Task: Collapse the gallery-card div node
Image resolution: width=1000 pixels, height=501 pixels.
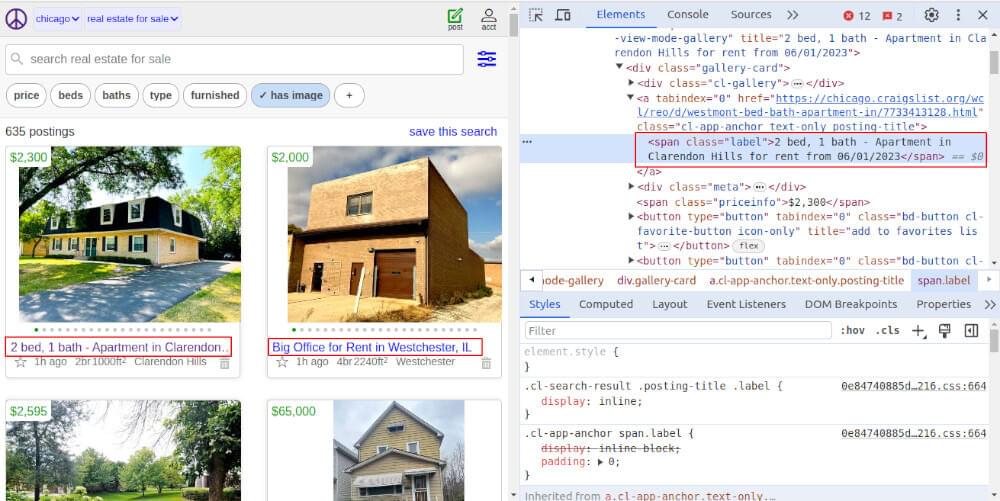Action: [x=619, y=67]
